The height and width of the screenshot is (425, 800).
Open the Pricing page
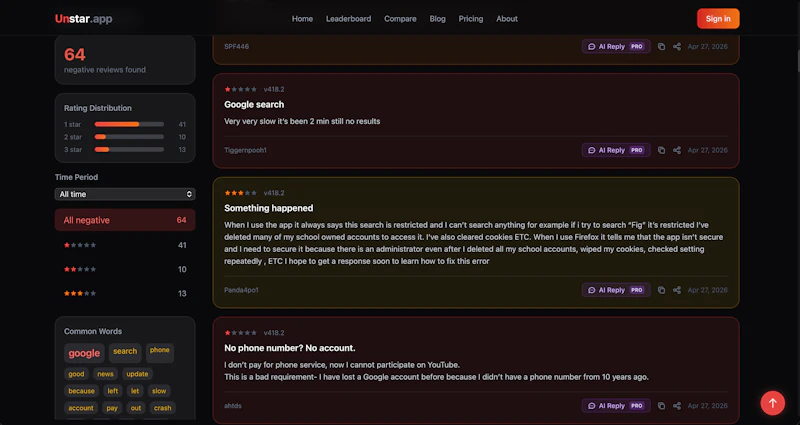tap(470, 18)
